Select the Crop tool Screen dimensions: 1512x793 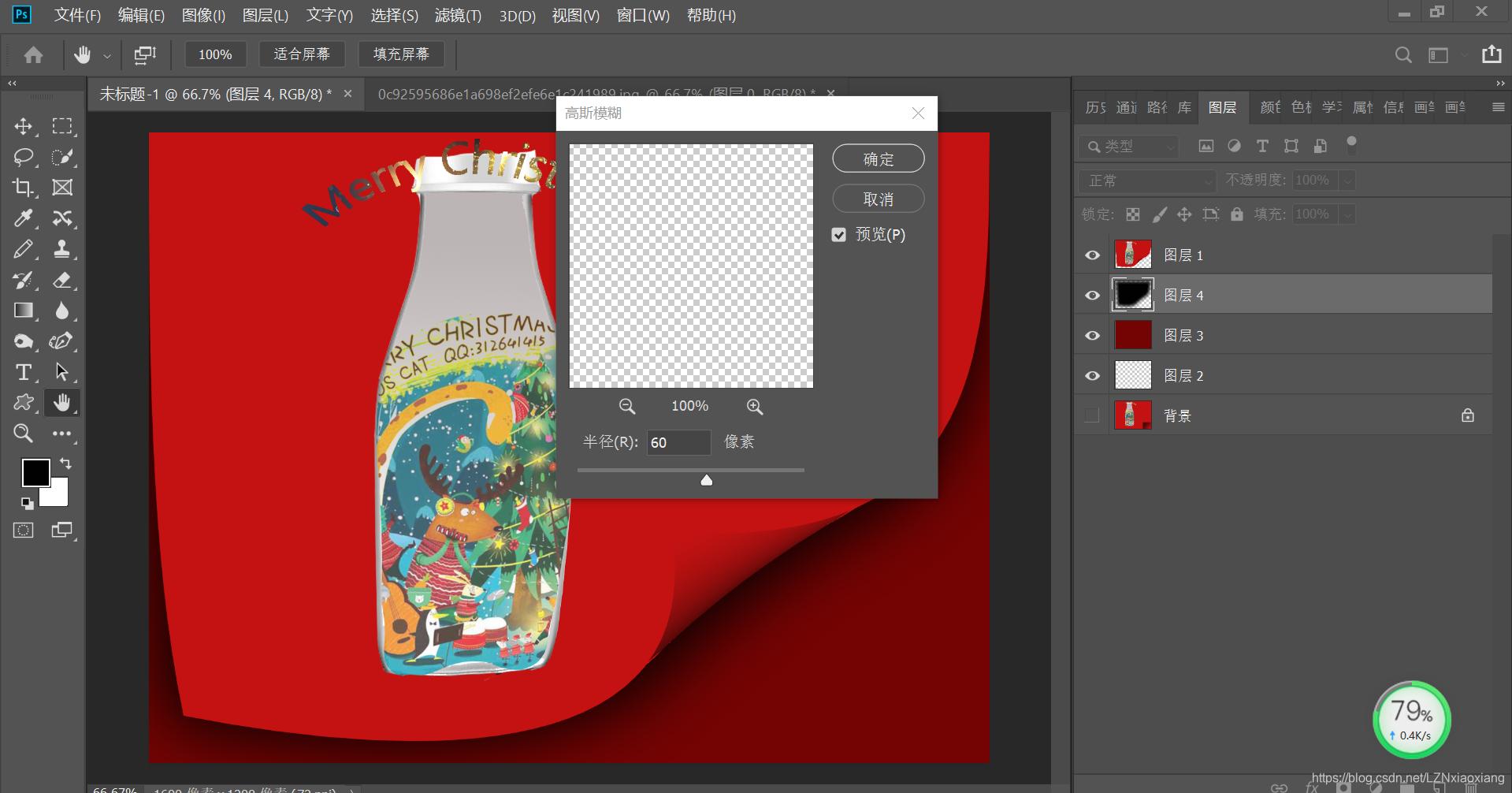(x=23, y=188)
